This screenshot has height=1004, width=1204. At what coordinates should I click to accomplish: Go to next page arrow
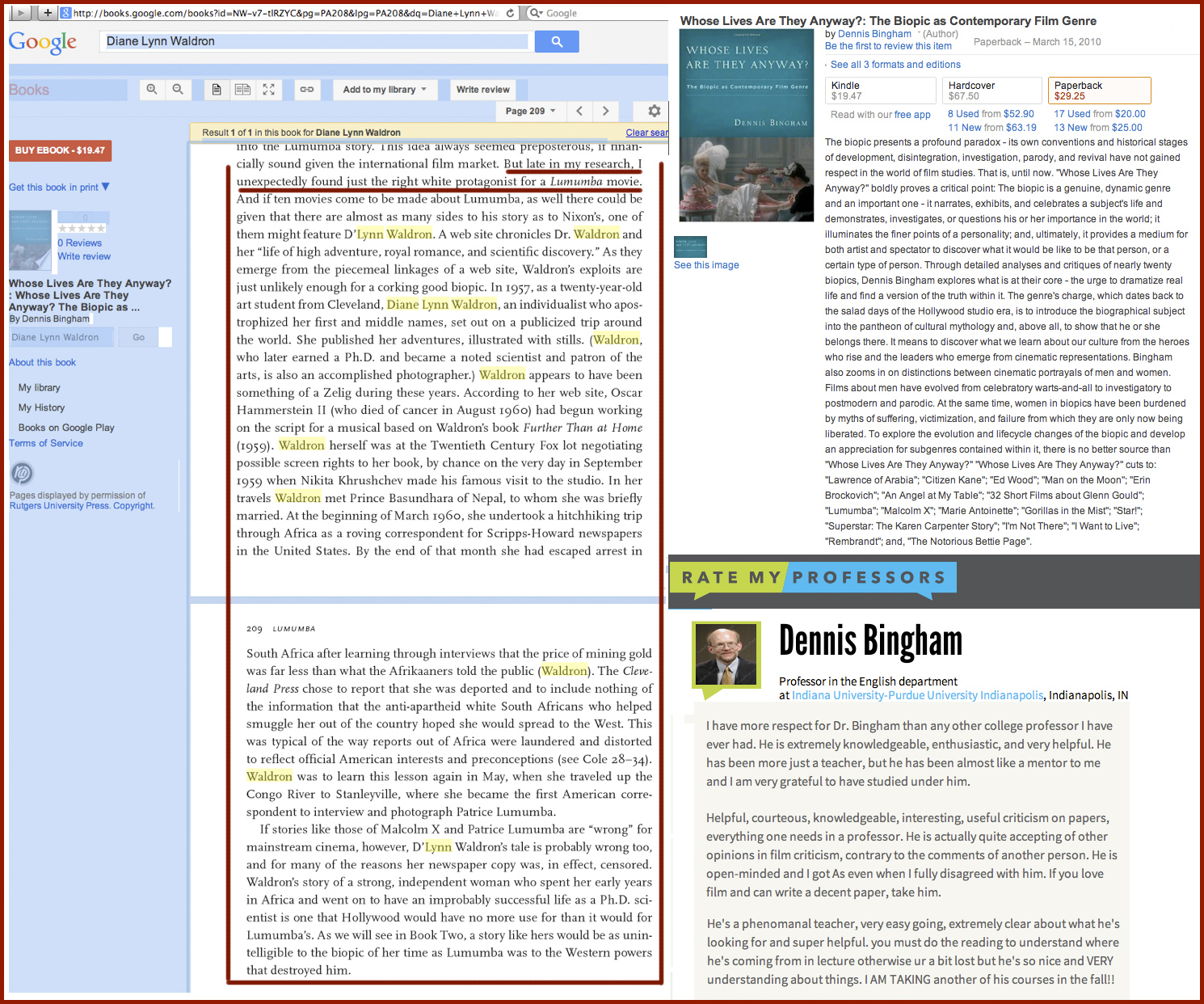point(605,111)
